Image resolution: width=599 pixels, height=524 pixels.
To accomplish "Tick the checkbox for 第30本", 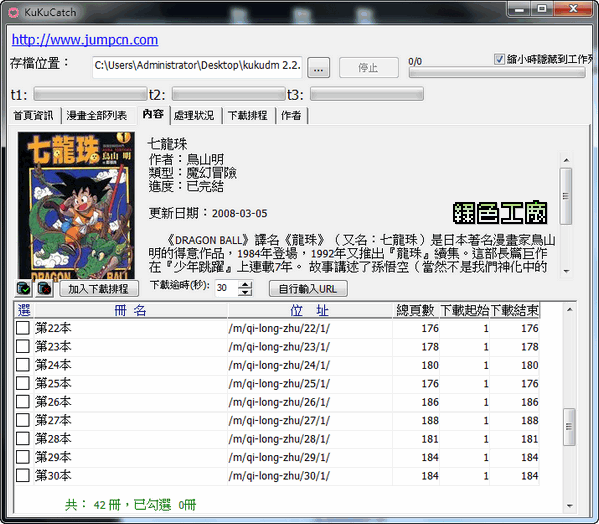I will (23, 475).
